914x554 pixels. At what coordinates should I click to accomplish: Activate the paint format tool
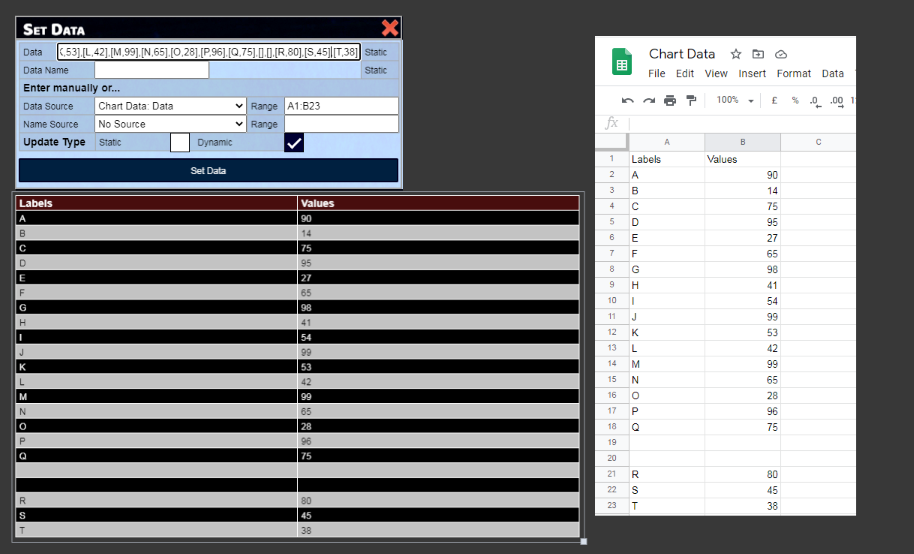(691, 100)
